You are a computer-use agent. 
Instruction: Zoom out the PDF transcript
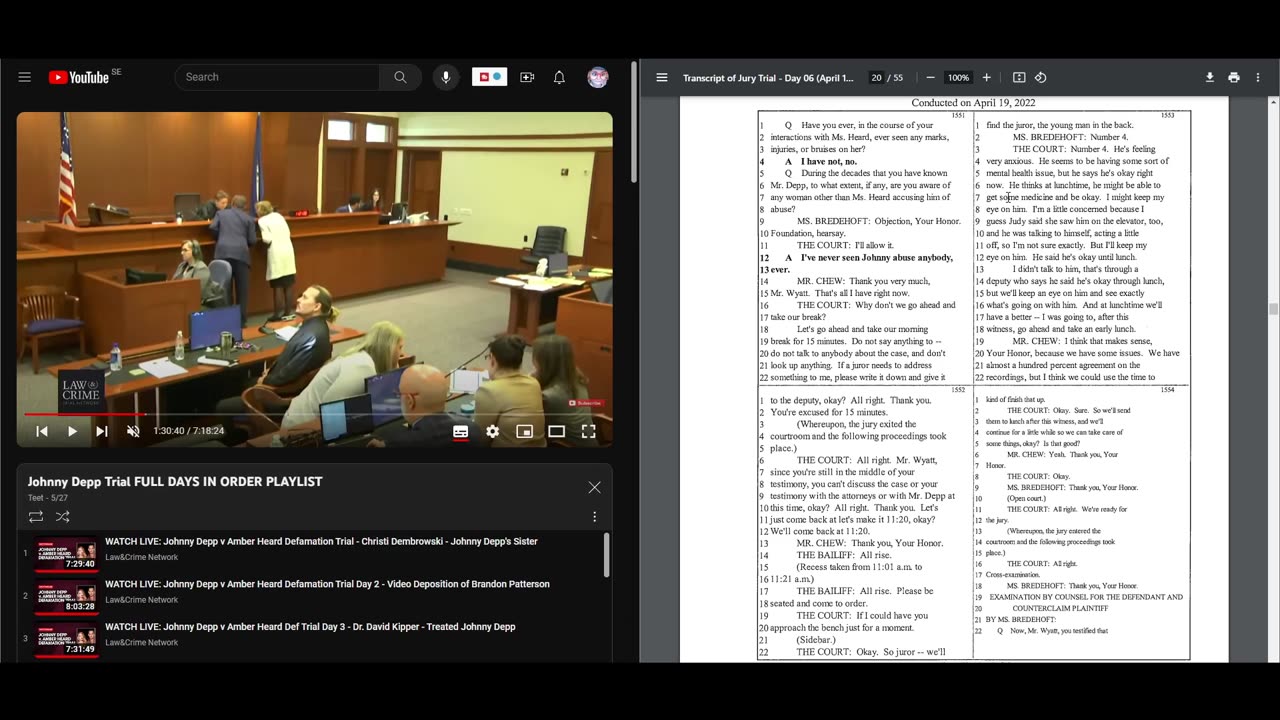point(930,78)
